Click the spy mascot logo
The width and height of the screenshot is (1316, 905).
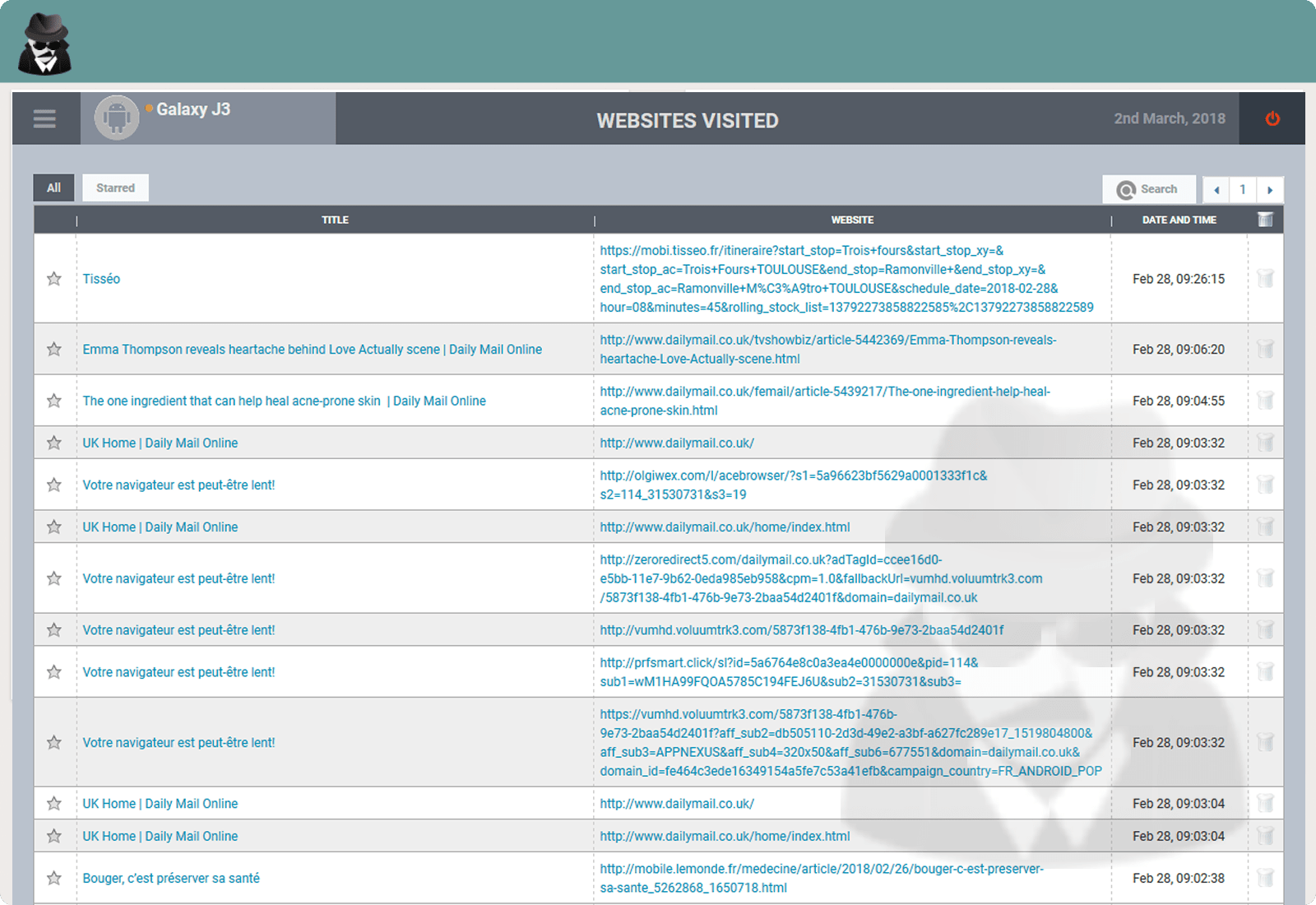44,44
